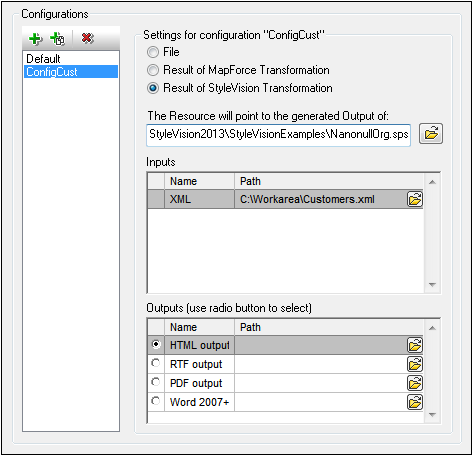The image size is (473, 456).
Task: Click Inputs list scroll up arrow
Action: [x=432, y=182]
